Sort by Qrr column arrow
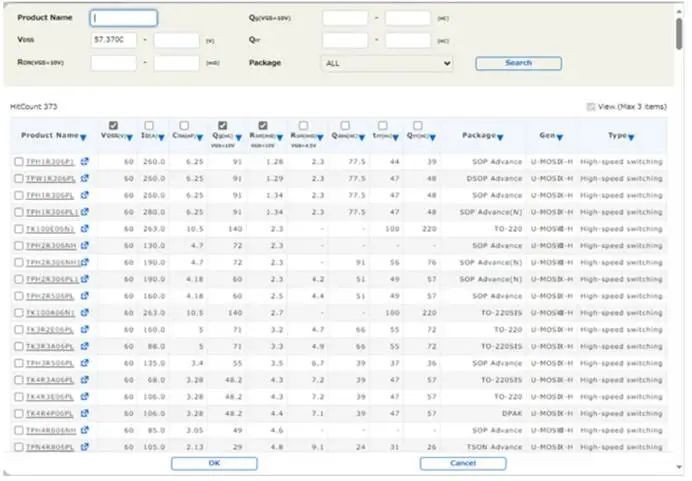 coord(432,138)
